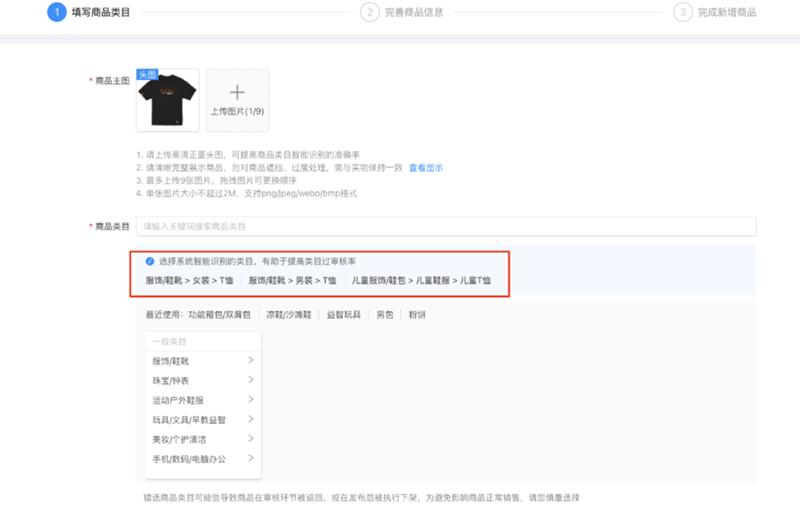Viewport: 800px width, 506px height.
Task: Click the blue checkmark icon beside smart recognition tip
Action: (150, 260)
